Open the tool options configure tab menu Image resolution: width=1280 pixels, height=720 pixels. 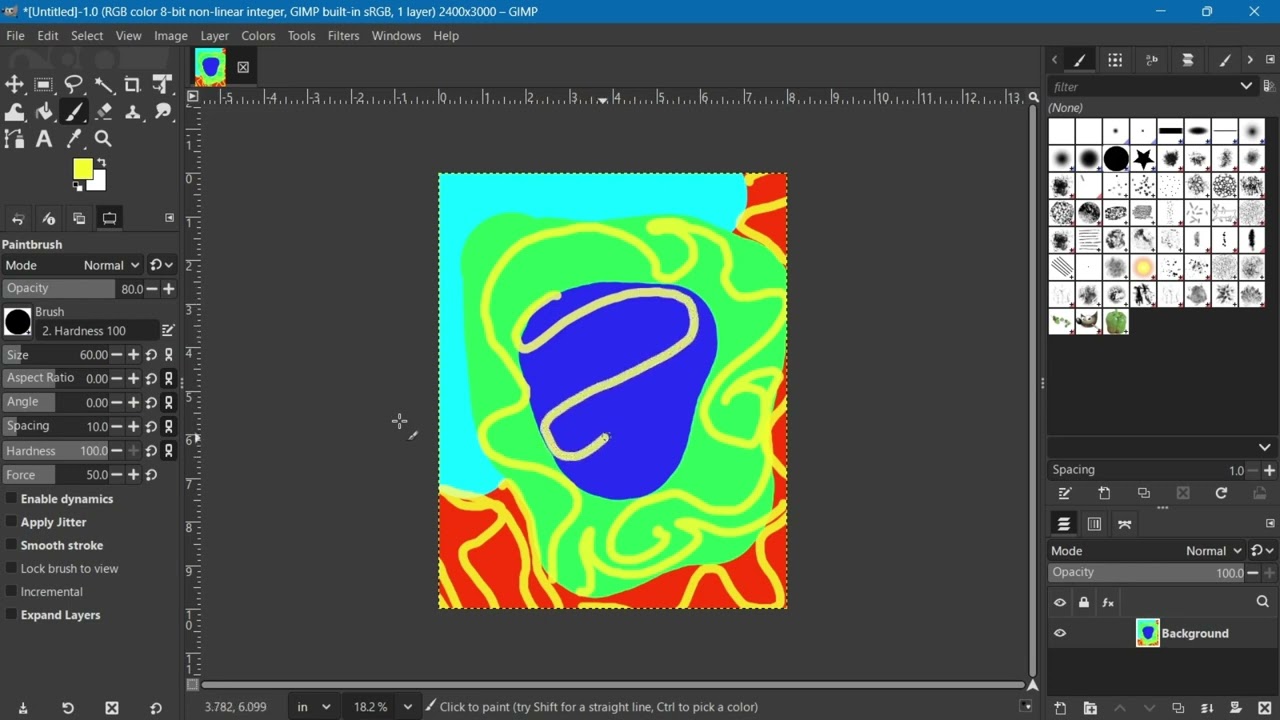click(x=169, y=218)
